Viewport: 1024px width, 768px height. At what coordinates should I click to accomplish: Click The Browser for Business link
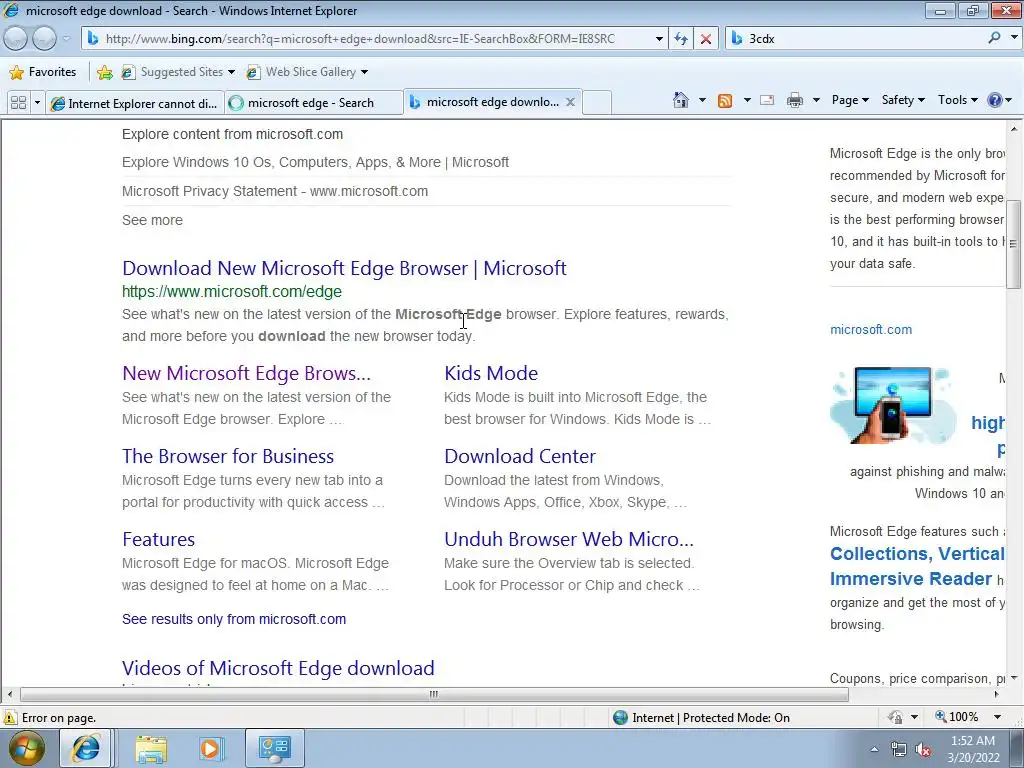click(228, 456)
